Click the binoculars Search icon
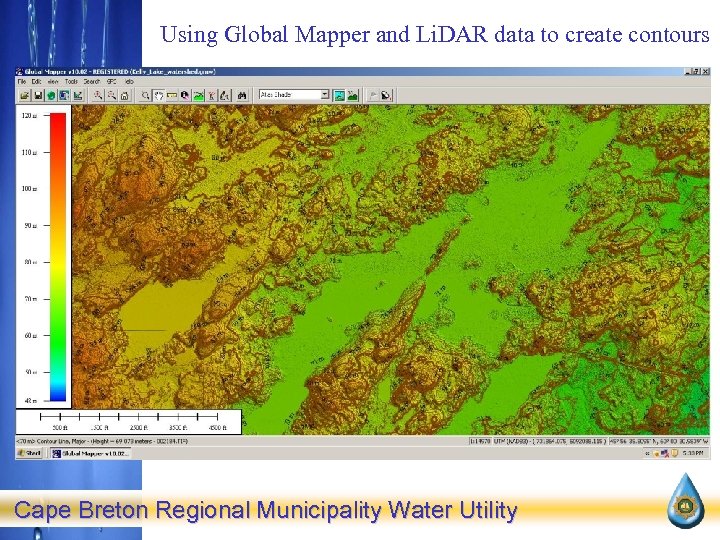 [x=242, y=96]
